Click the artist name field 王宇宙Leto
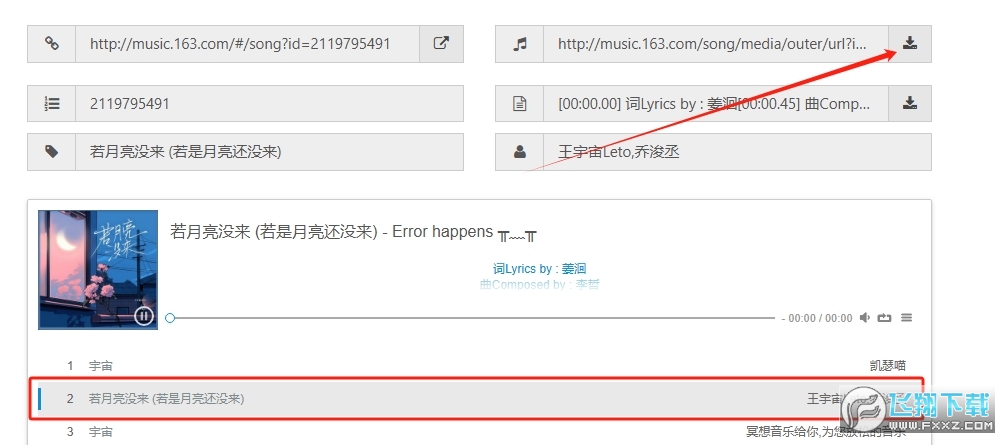 tap(737, 152)
